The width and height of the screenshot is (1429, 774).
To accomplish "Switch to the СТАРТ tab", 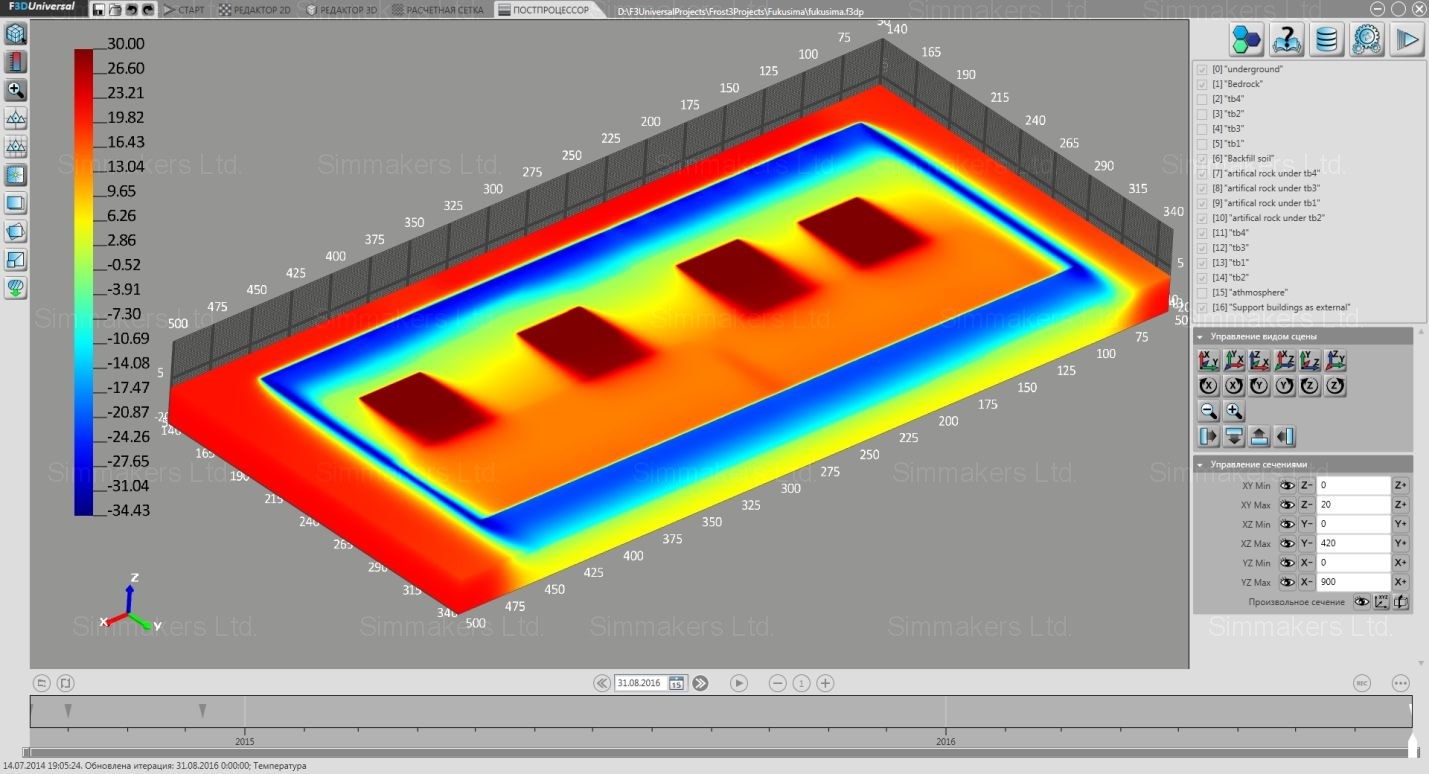I will 184,9.
